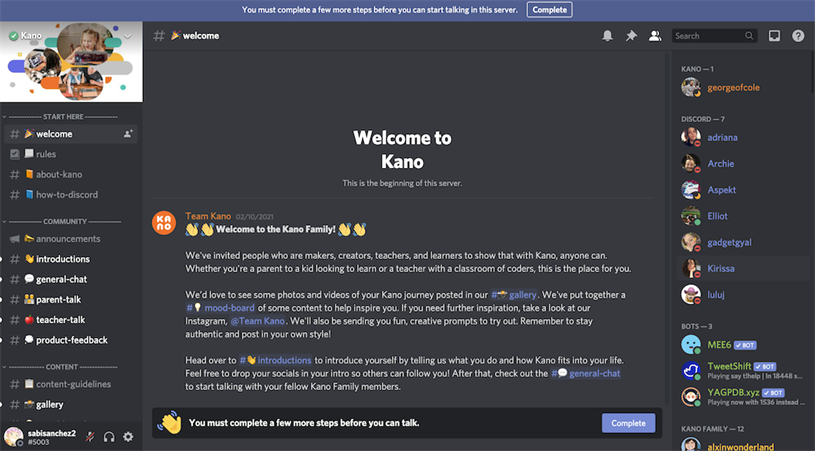Open MEE6 bot avatar in member list
Viewport: 815px width, 451px height.
point(691,345)
